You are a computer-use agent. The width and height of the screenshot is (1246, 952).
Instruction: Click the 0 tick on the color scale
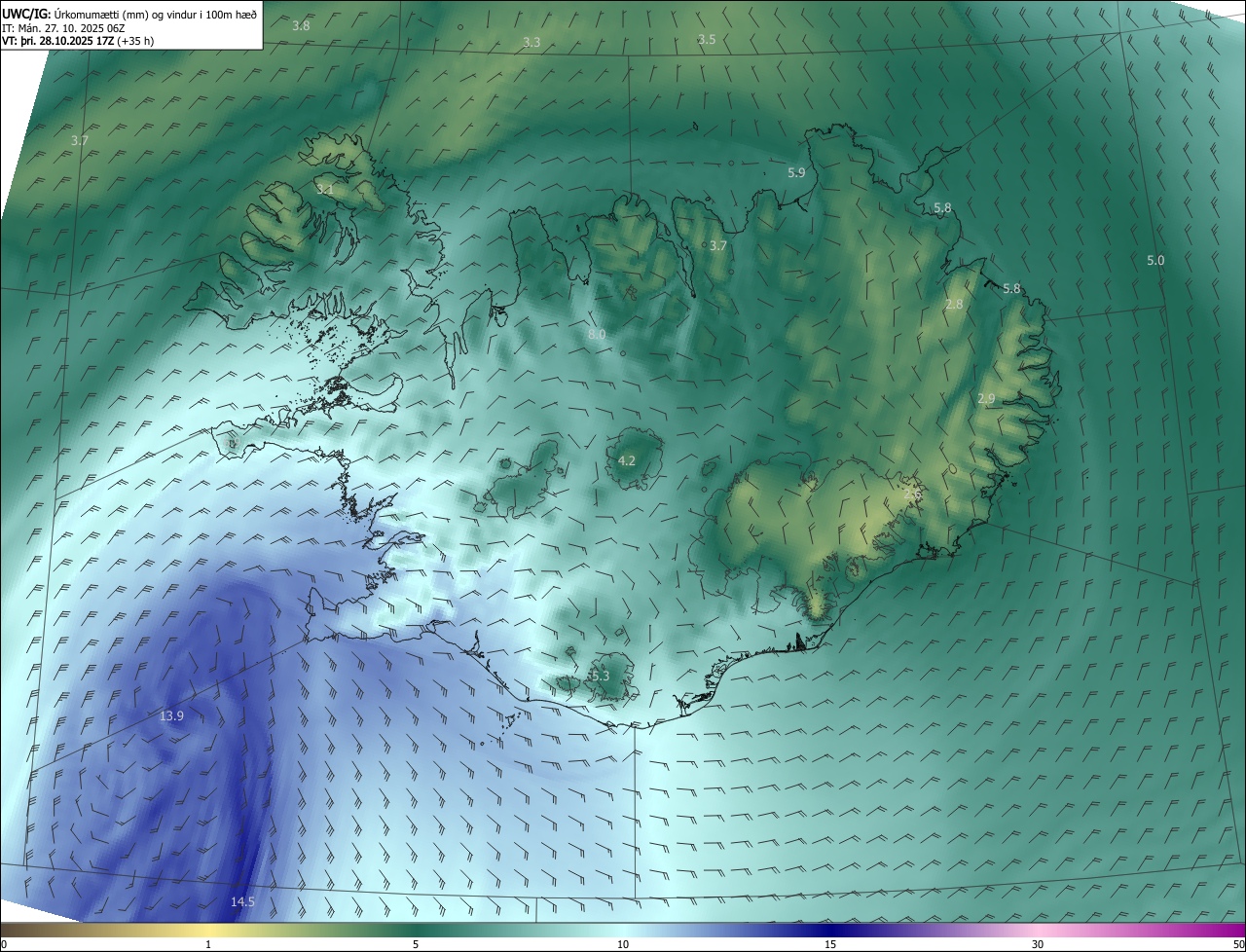(4, 944)
